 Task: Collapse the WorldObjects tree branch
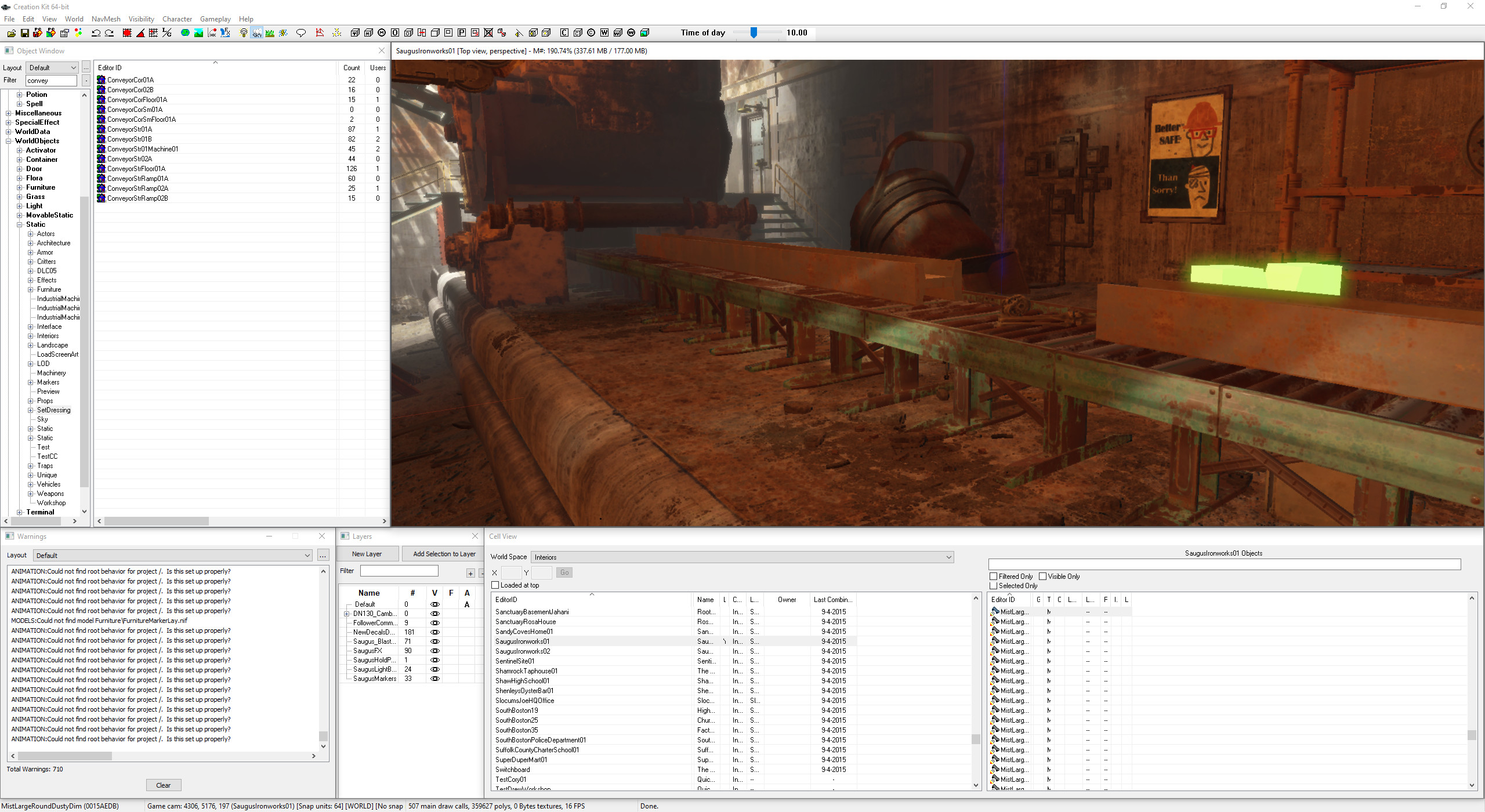[8, 140]
